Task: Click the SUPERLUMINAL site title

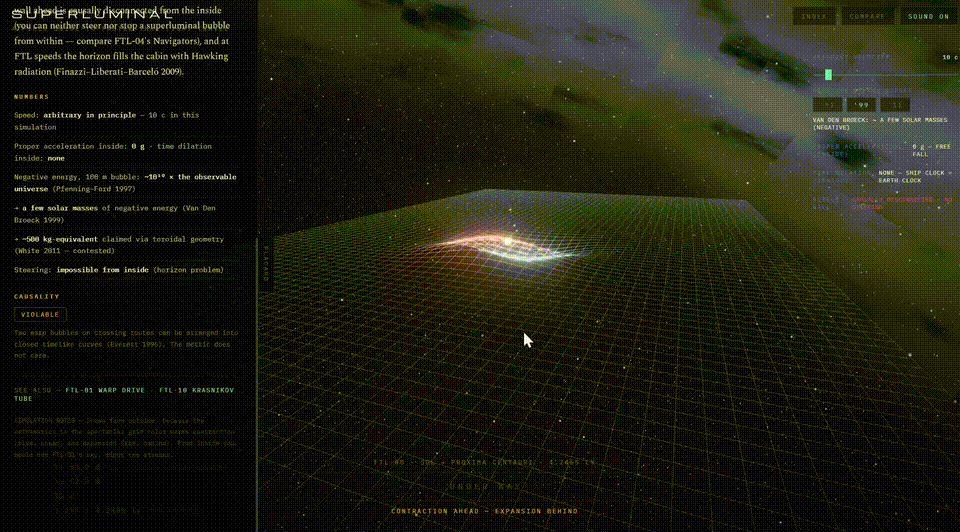Action: [x=92, y=14]
